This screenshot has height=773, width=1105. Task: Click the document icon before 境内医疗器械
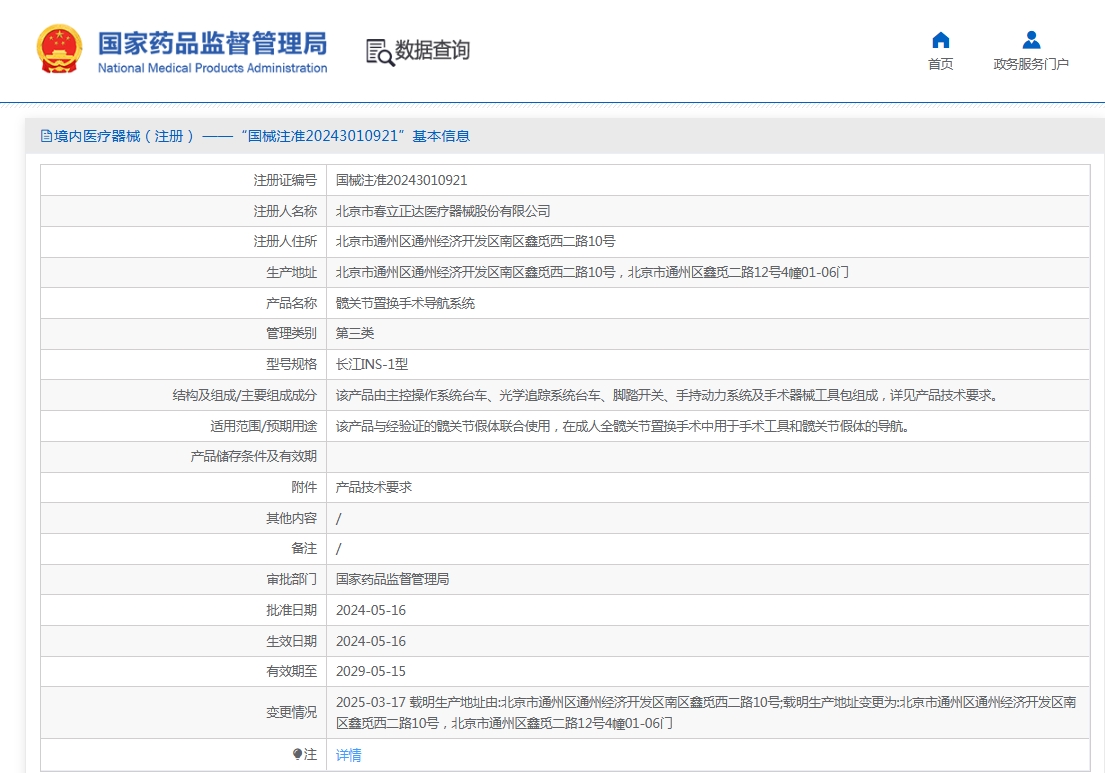[46, 136]
